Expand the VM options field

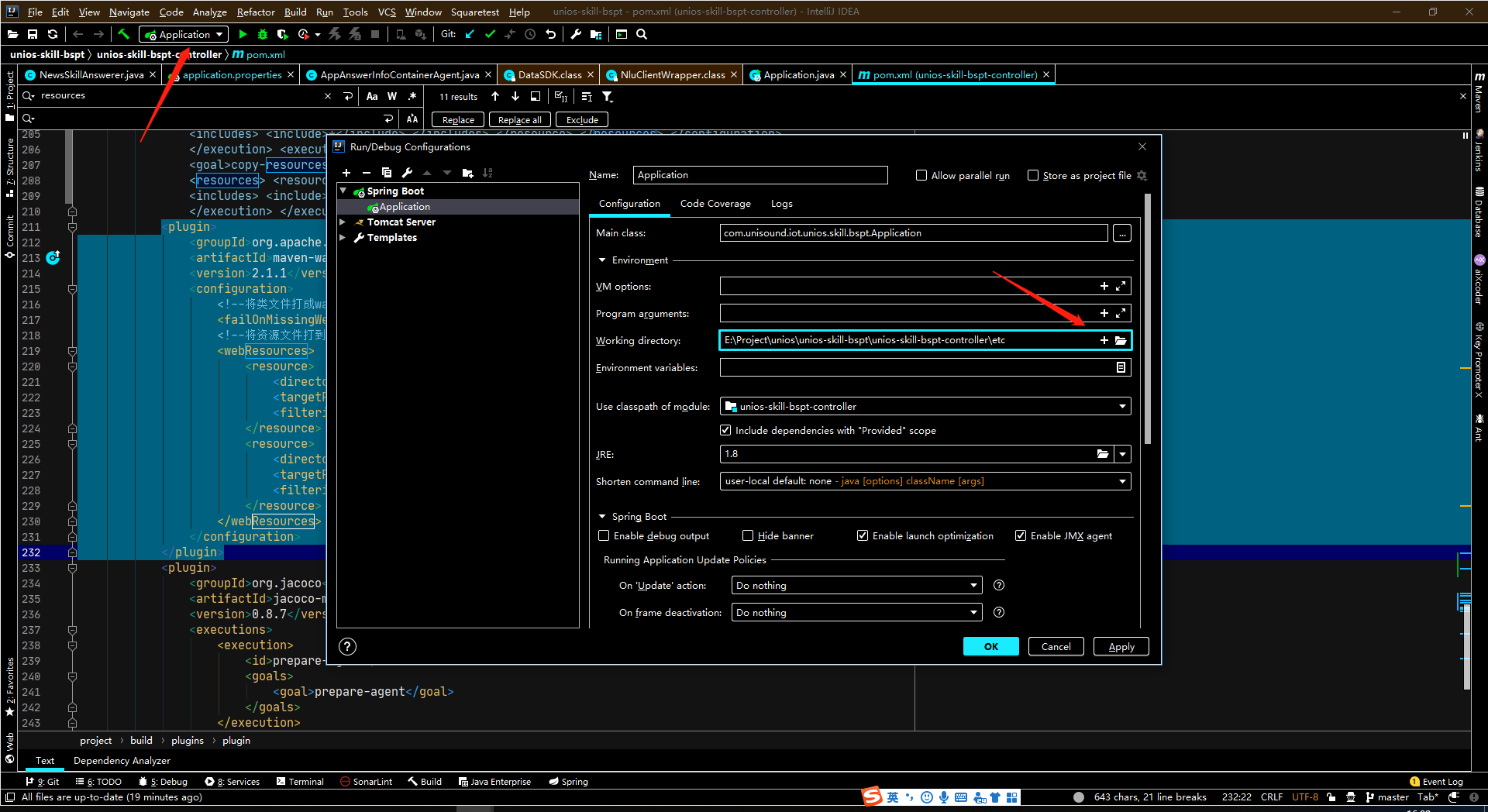1121,286
